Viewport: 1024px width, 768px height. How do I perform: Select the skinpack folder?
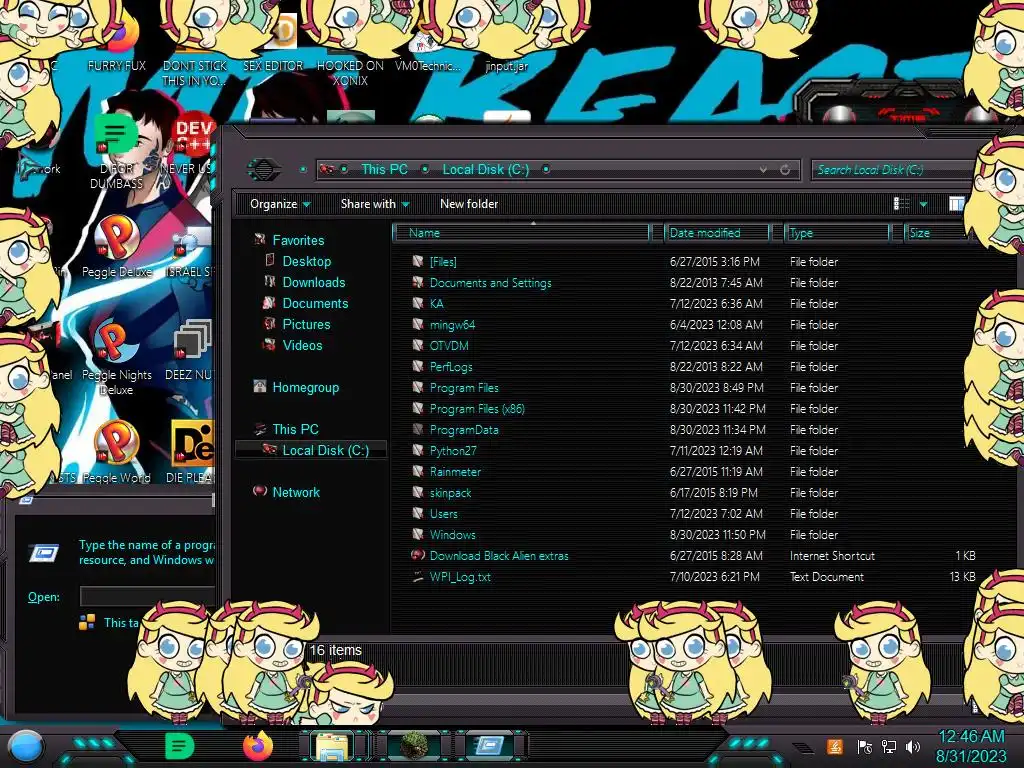(x=450, y=492)
